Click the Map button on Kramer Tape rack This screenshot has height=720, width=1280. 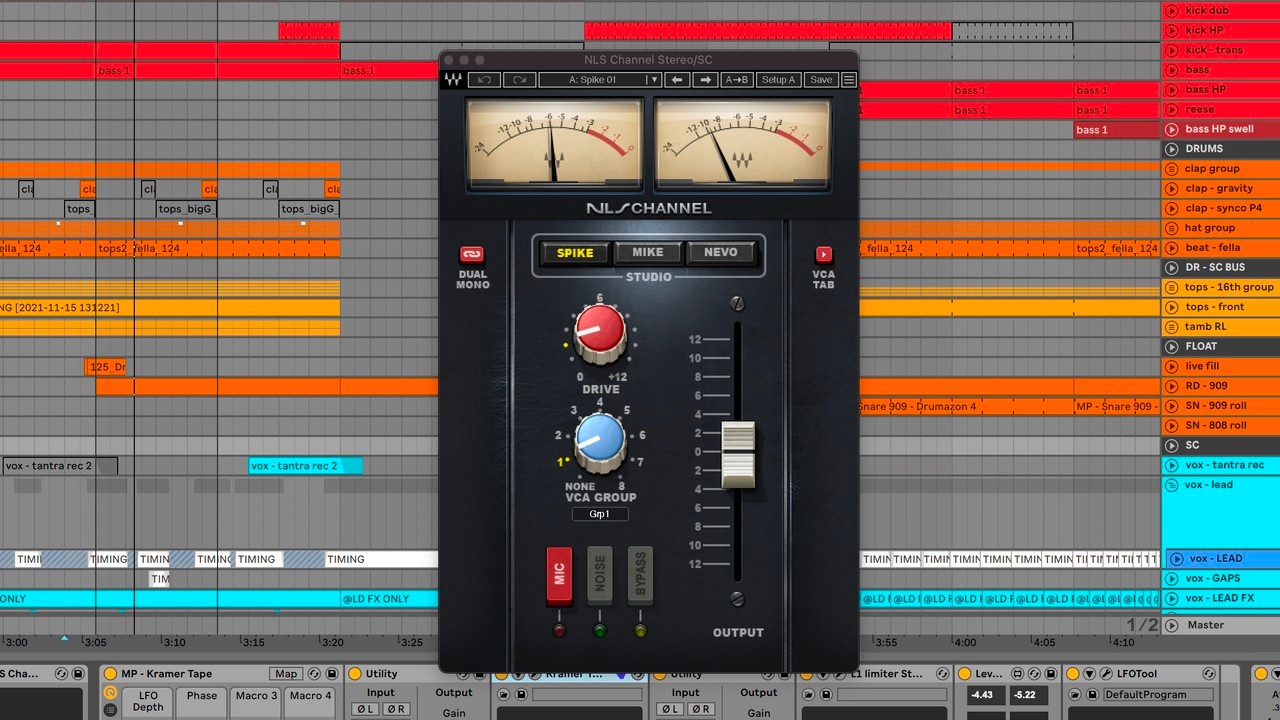pyautogui.click(x=286, y=674)
